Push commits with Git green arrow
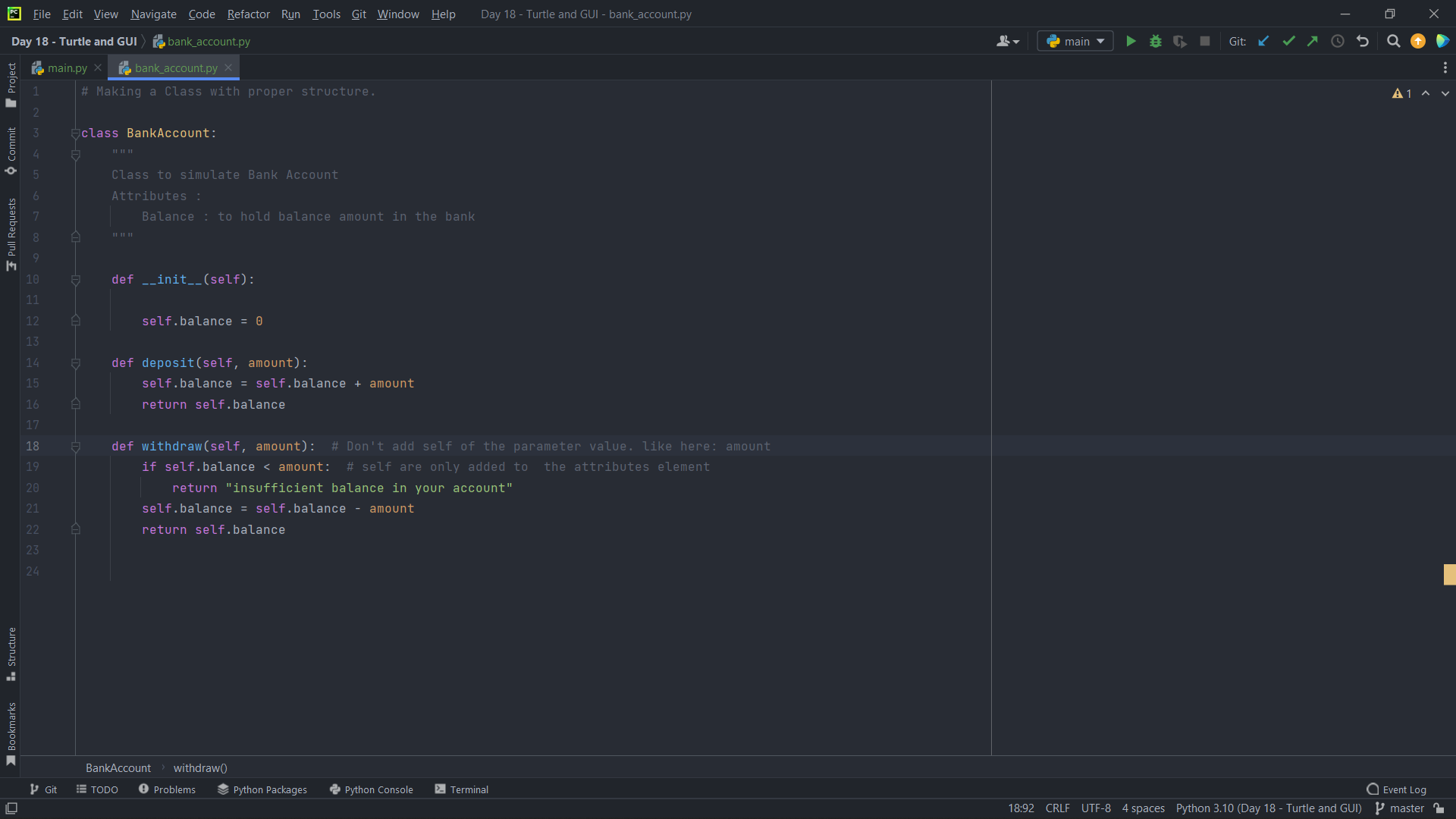 (x=1313, y=41)
